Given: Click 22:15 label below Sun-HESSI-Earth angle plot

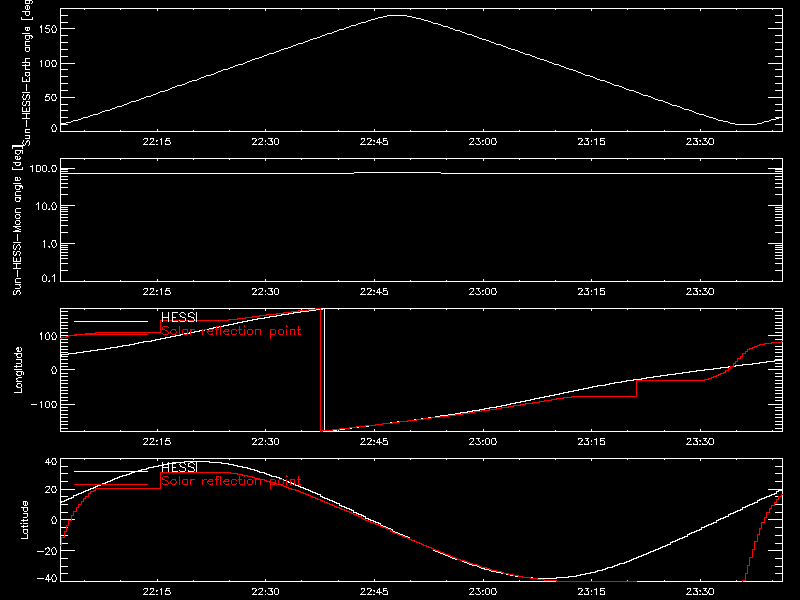Looking at the screenshot, I should [x=157, y=141].
